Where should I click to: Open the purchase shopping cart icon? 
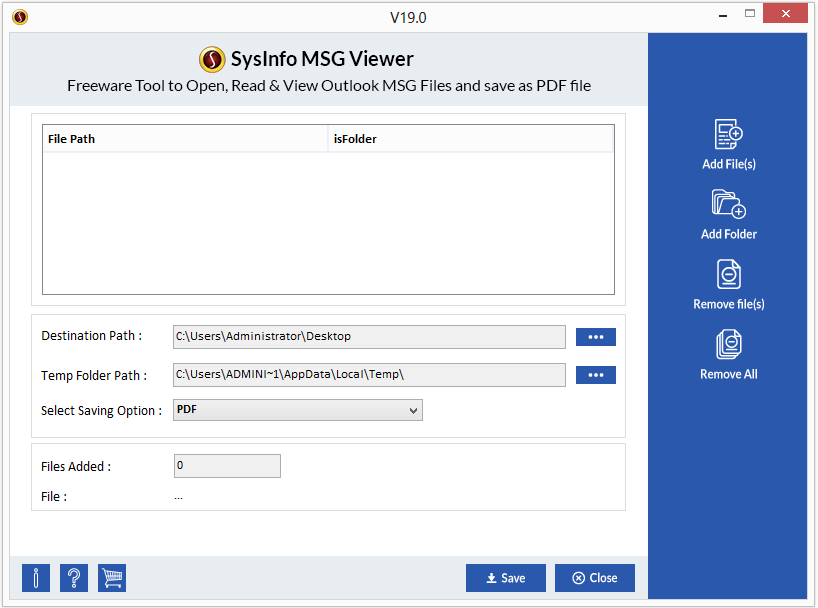(111, 578)
